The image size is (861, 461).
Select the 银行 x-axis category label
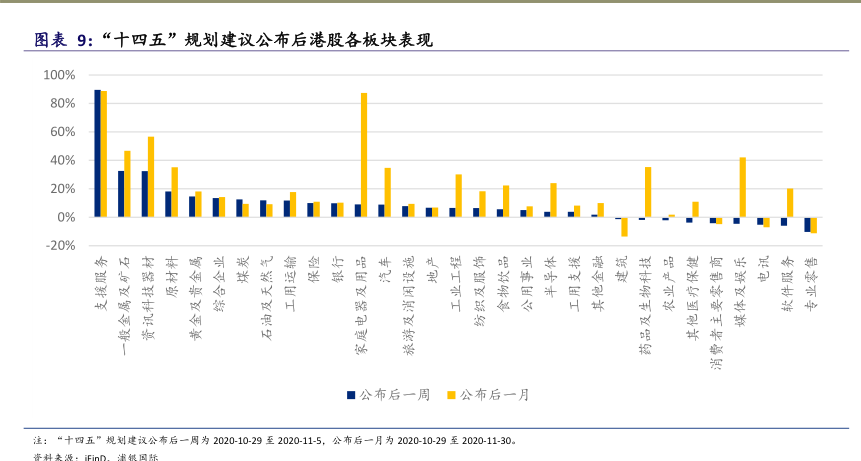coord(338,272)
